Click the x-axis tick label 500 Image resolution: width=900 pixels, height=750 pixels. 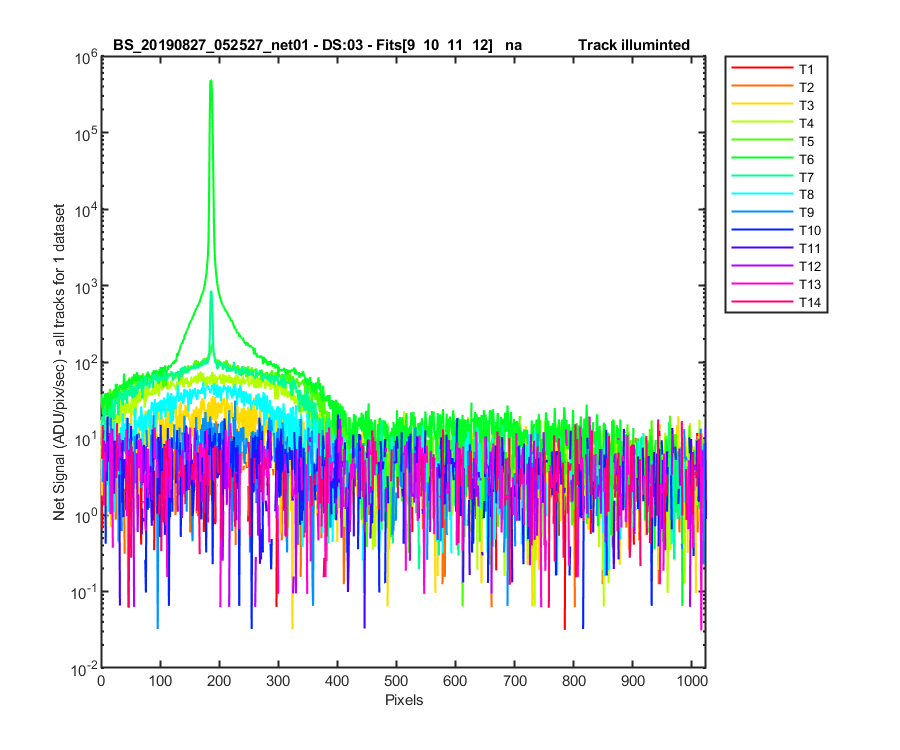pyautogui.click(x=396, y=681)
